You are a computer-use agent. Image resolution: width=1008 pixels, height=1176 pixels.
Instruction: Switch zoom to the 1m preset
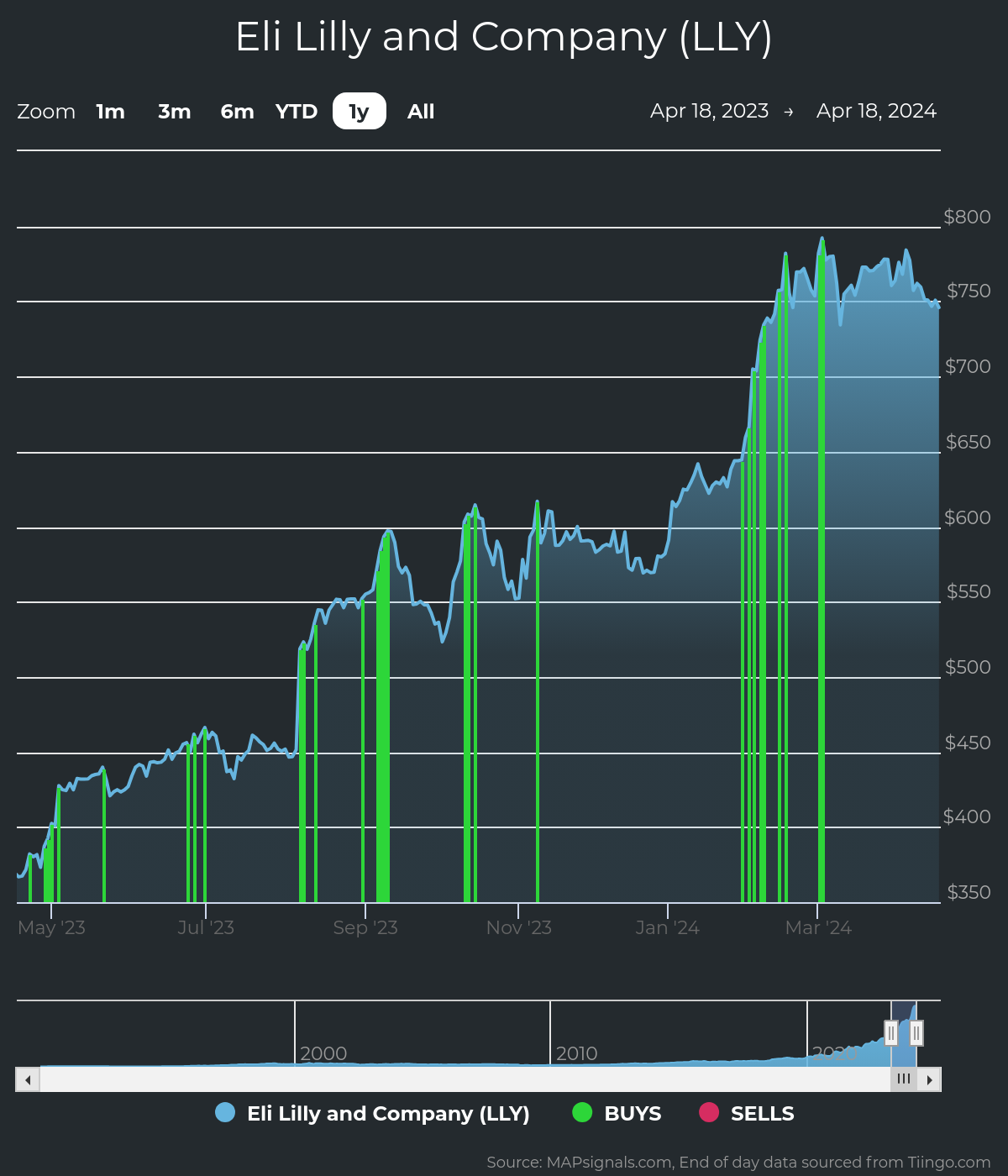tap(110, 111)
